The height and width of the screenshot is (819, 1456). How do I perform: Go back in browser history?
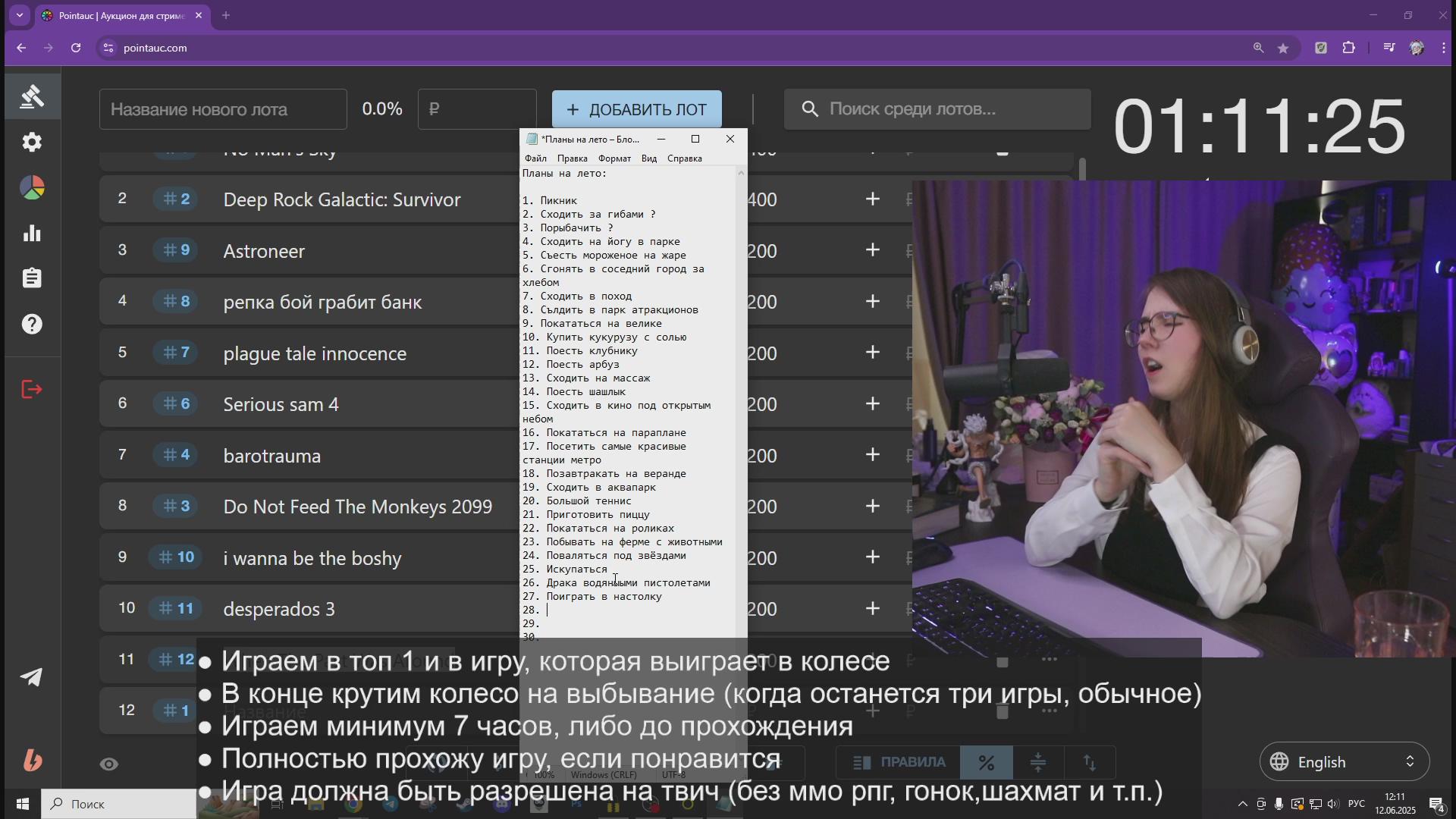click(21, 48)
